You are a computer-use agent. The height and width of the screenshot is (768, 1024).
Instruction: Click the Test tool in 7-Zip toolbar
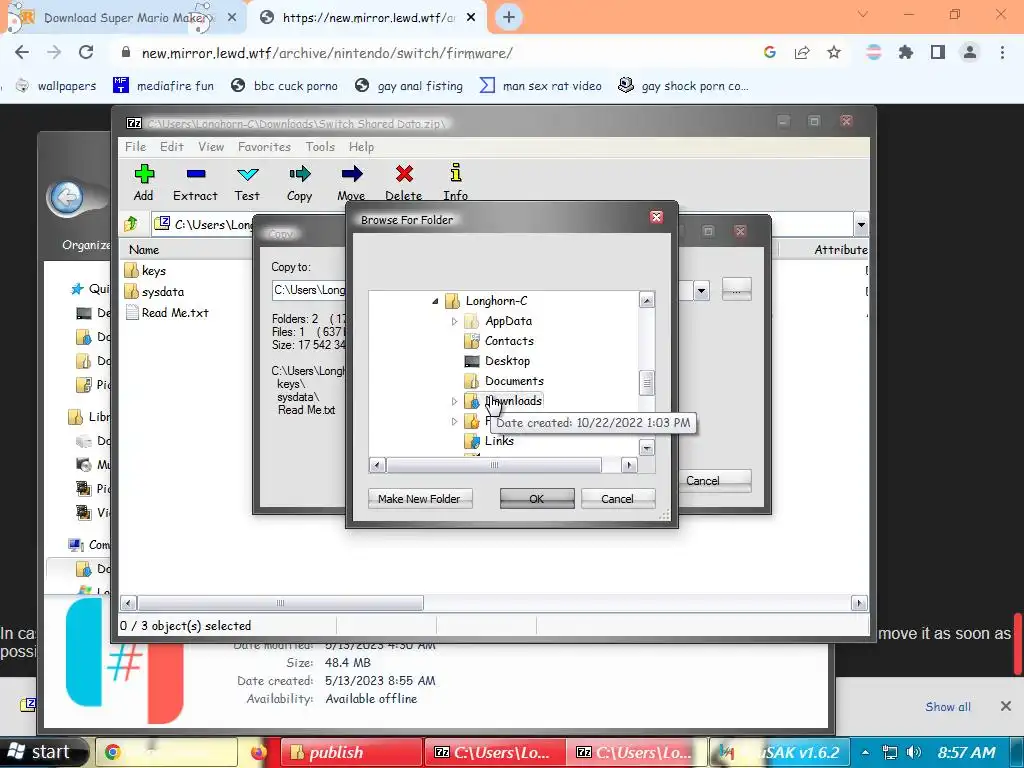248,183
